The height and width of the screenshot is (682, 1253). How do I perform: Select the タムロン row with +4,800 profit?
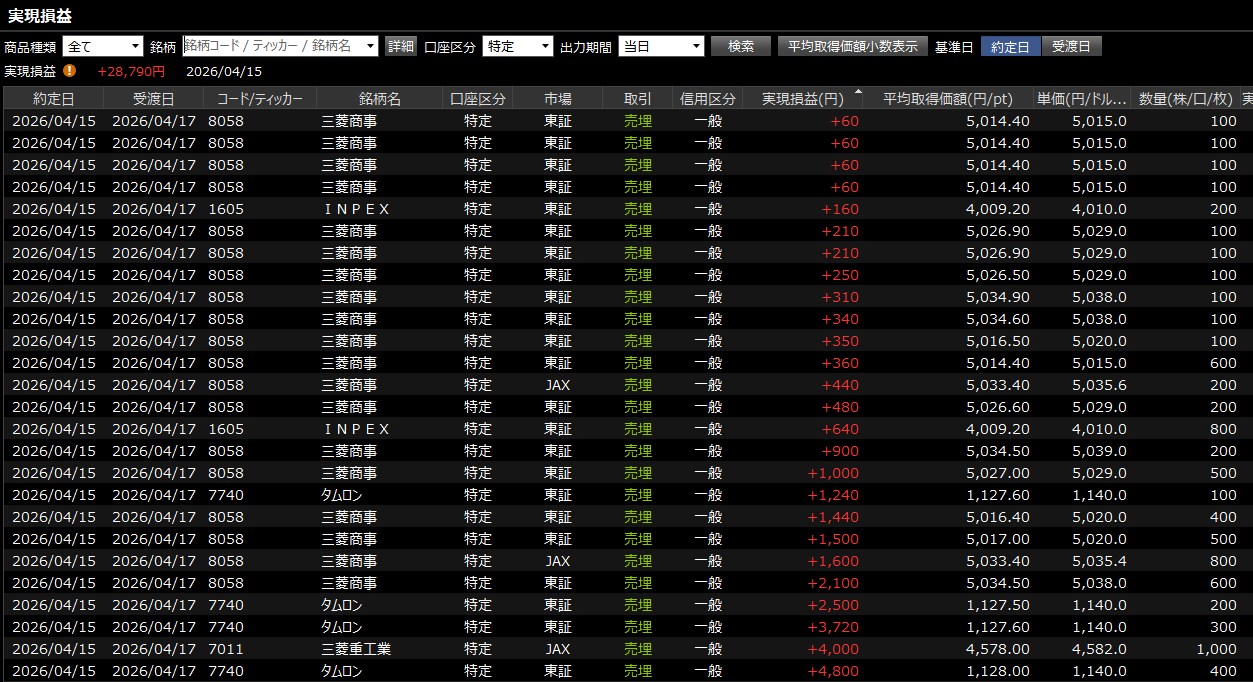pyautogui.click(x=341, y=671)
